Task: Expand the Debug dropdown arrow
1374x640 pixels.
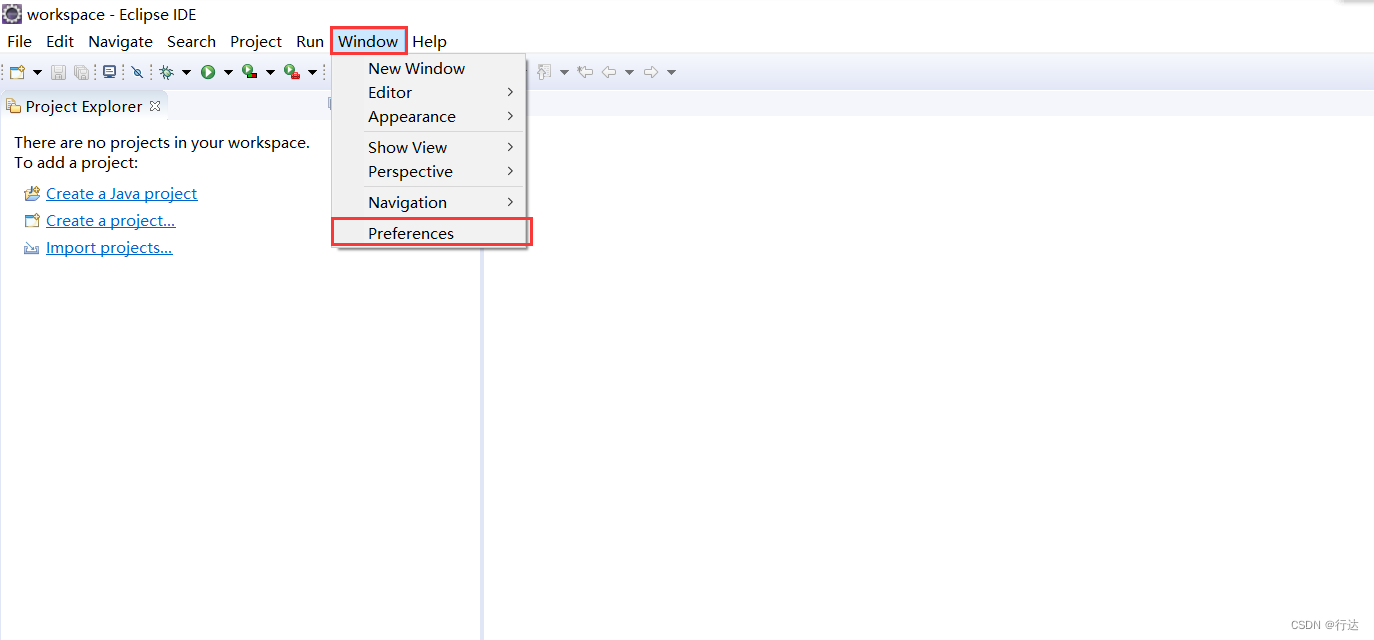Action: (x=186, y=72)
